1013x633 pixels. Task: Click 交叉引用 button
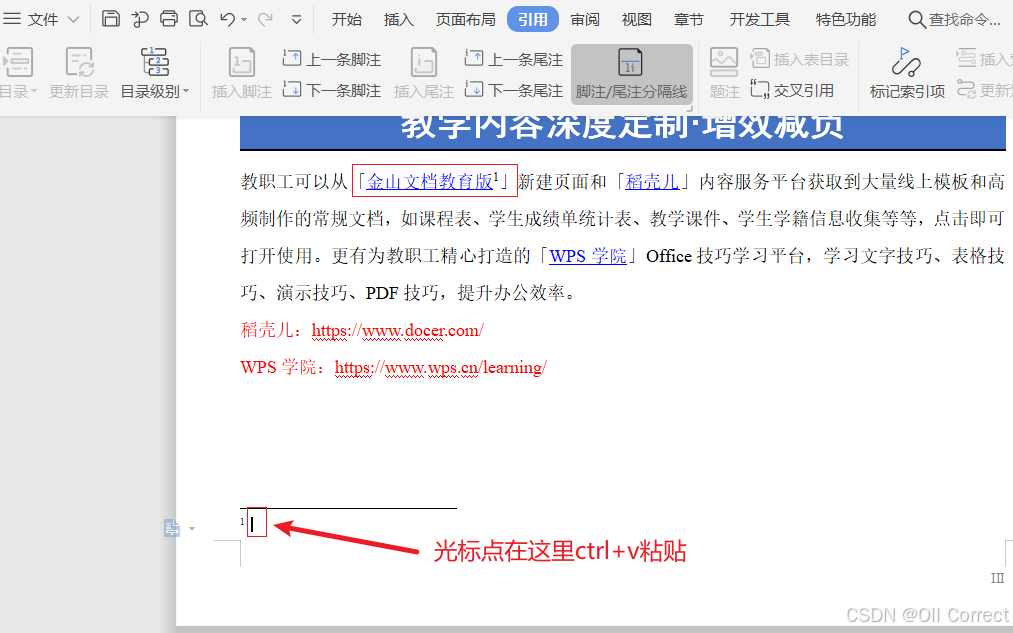[792, 90]
